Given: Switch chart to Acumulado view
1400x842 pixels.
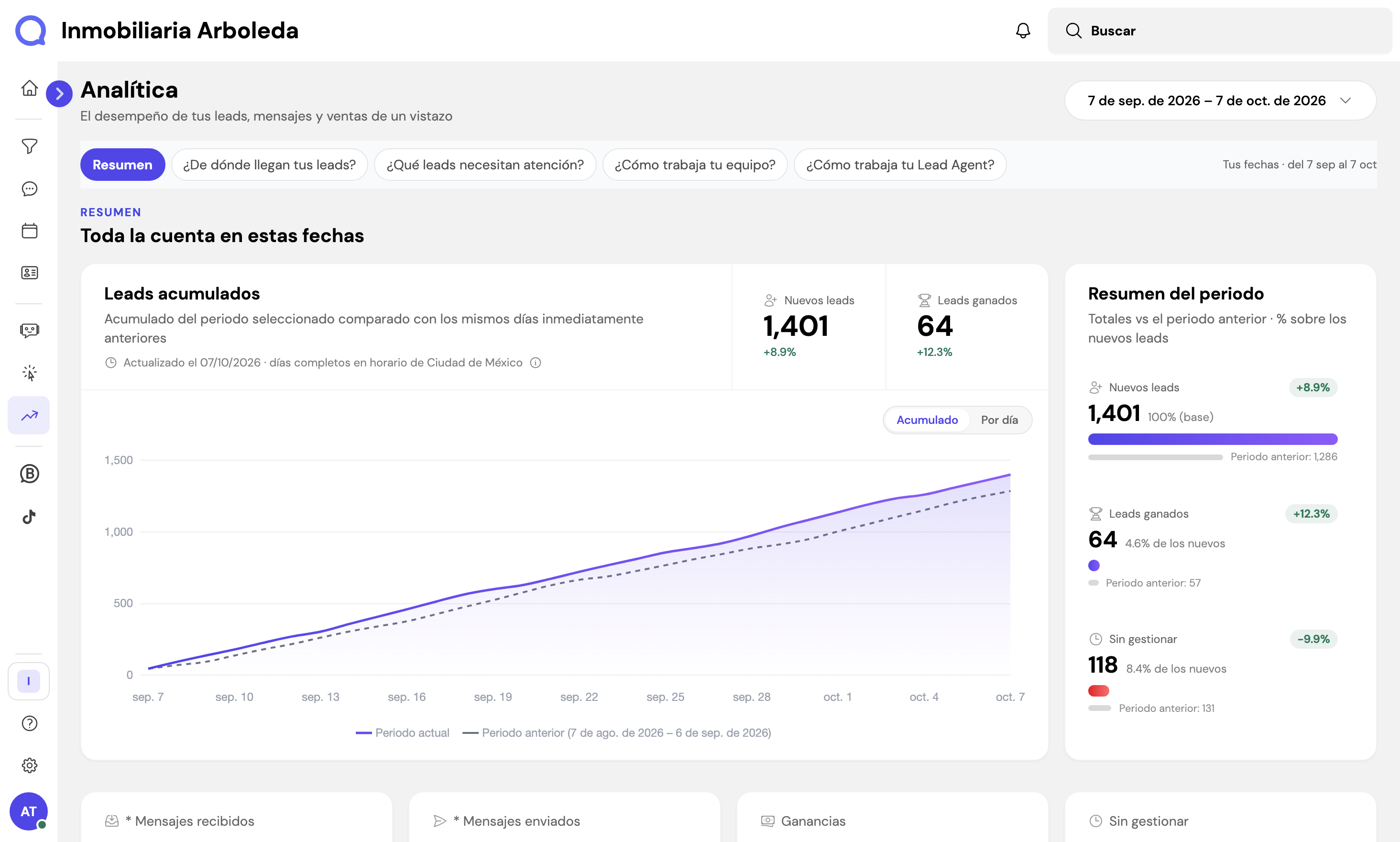Looking at the screenshot, I should 927,420.
